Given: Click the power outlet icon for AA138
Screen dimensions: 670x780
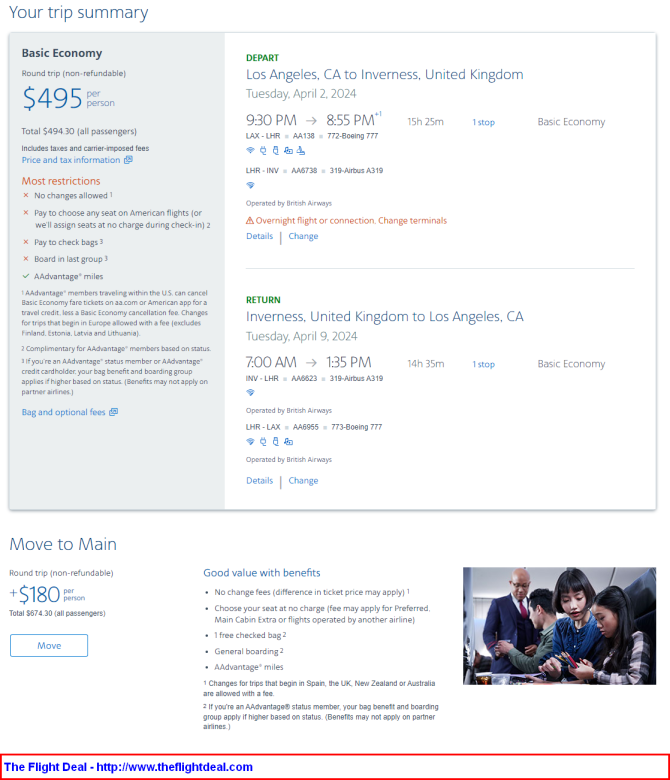Looking at the screenshot, I should pos(263,150).
